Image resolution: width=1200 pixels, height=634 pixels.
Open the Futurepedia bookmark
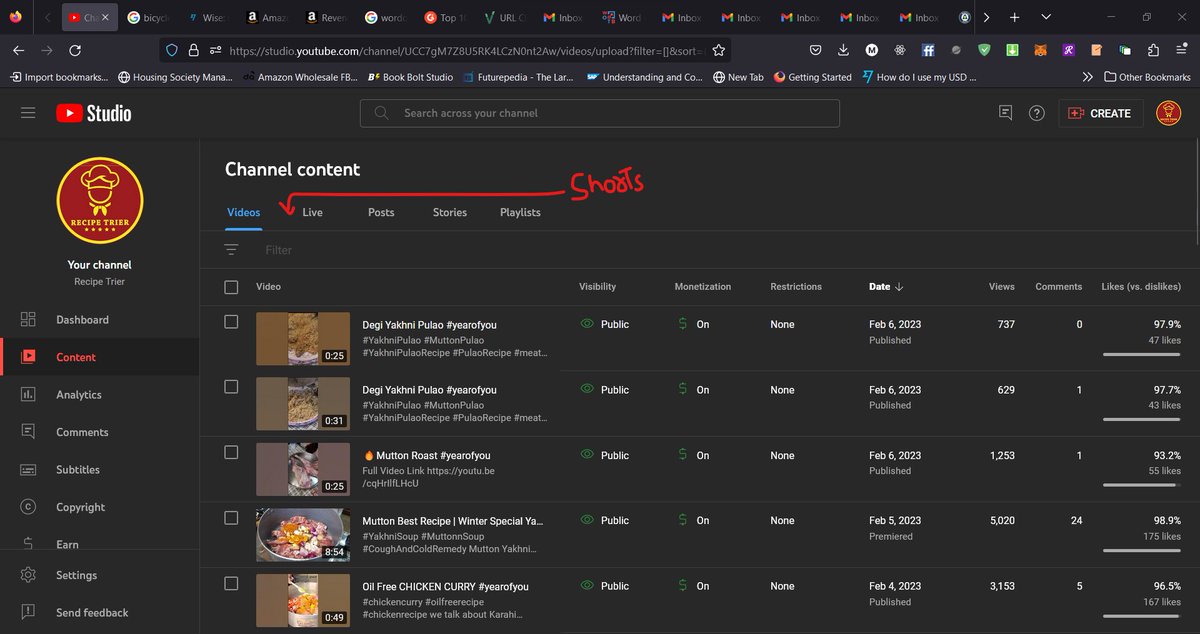(x=517, y=77)
